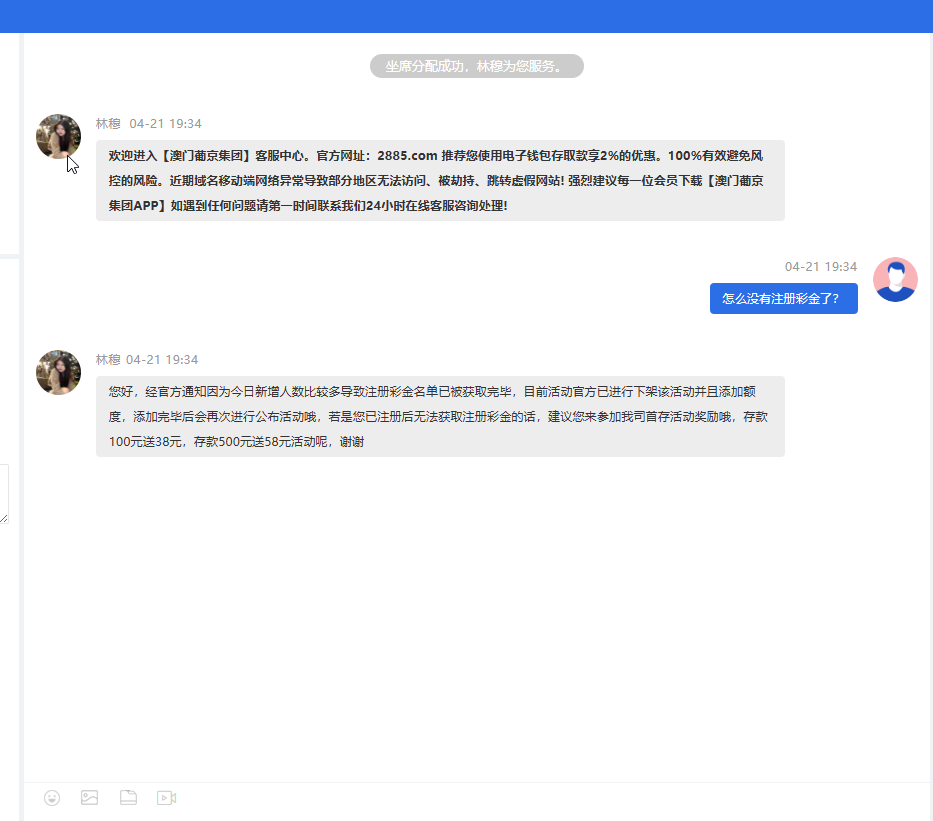Click agent avatar beside the welcome message

click(x=58, y=136)
